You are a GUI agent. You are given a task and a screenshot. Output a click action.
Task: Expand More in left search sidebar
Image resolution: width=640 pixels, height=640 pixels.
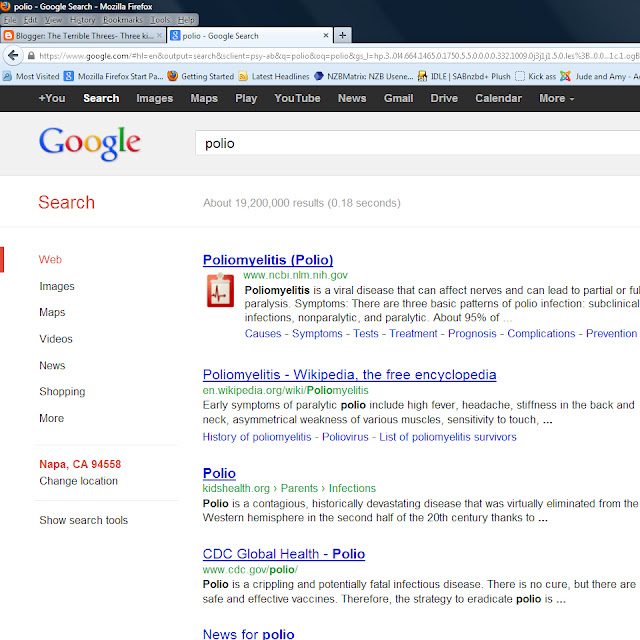[51, 418]
